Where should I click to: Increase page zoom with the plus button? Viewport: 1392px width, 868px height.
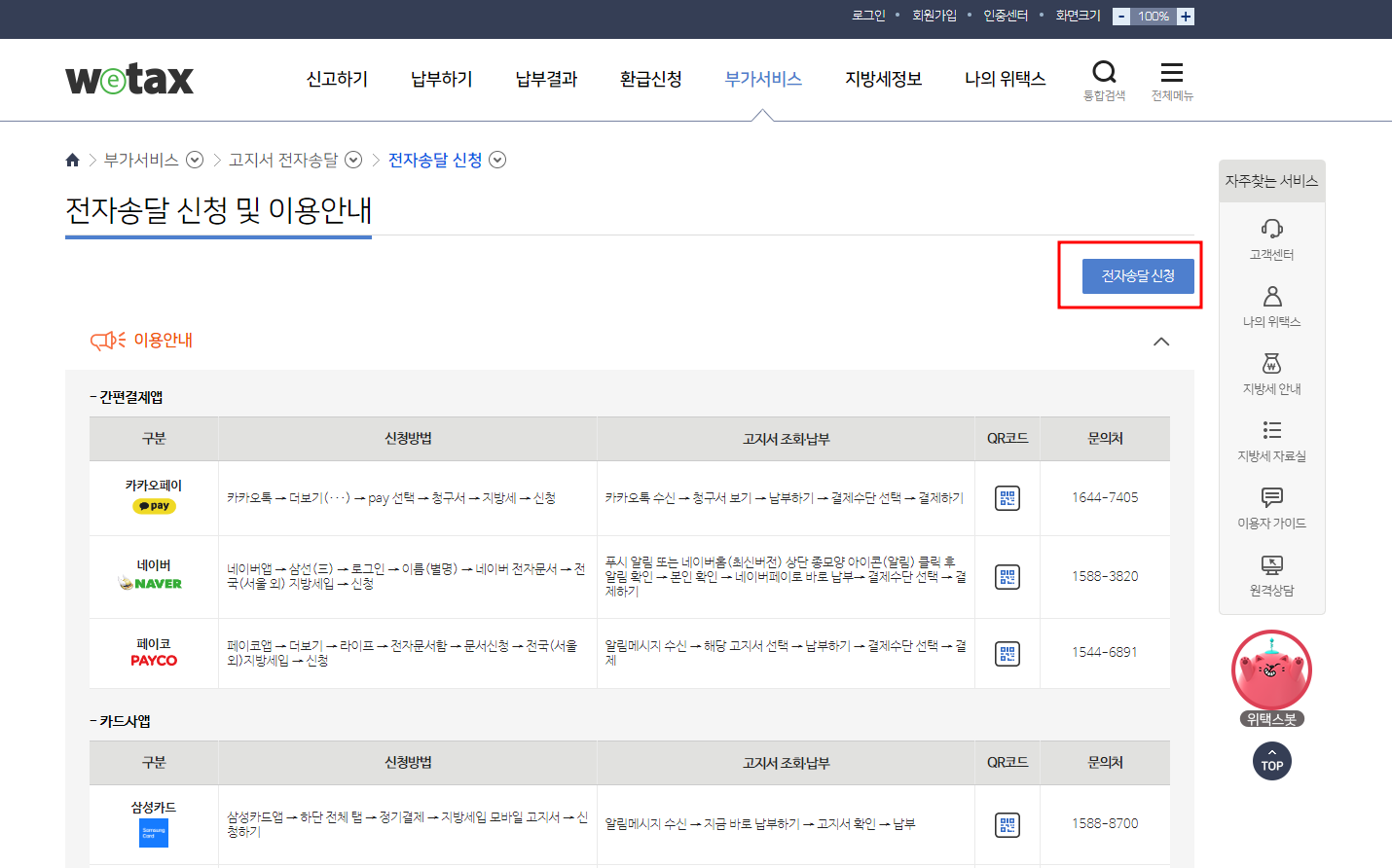click(1186, 16)
